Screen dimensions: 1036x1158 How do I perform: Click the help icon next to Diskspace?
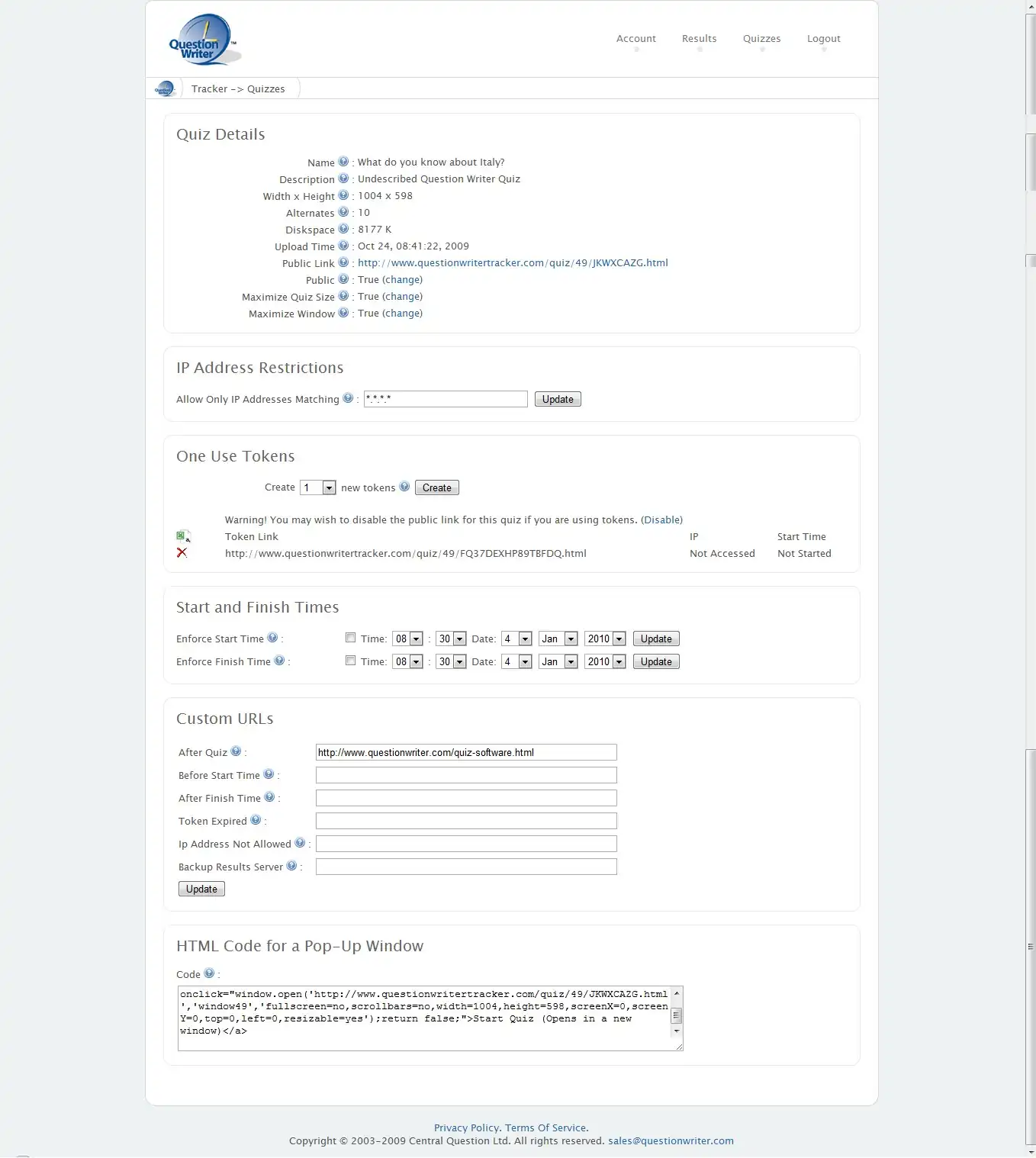(343, 229)
